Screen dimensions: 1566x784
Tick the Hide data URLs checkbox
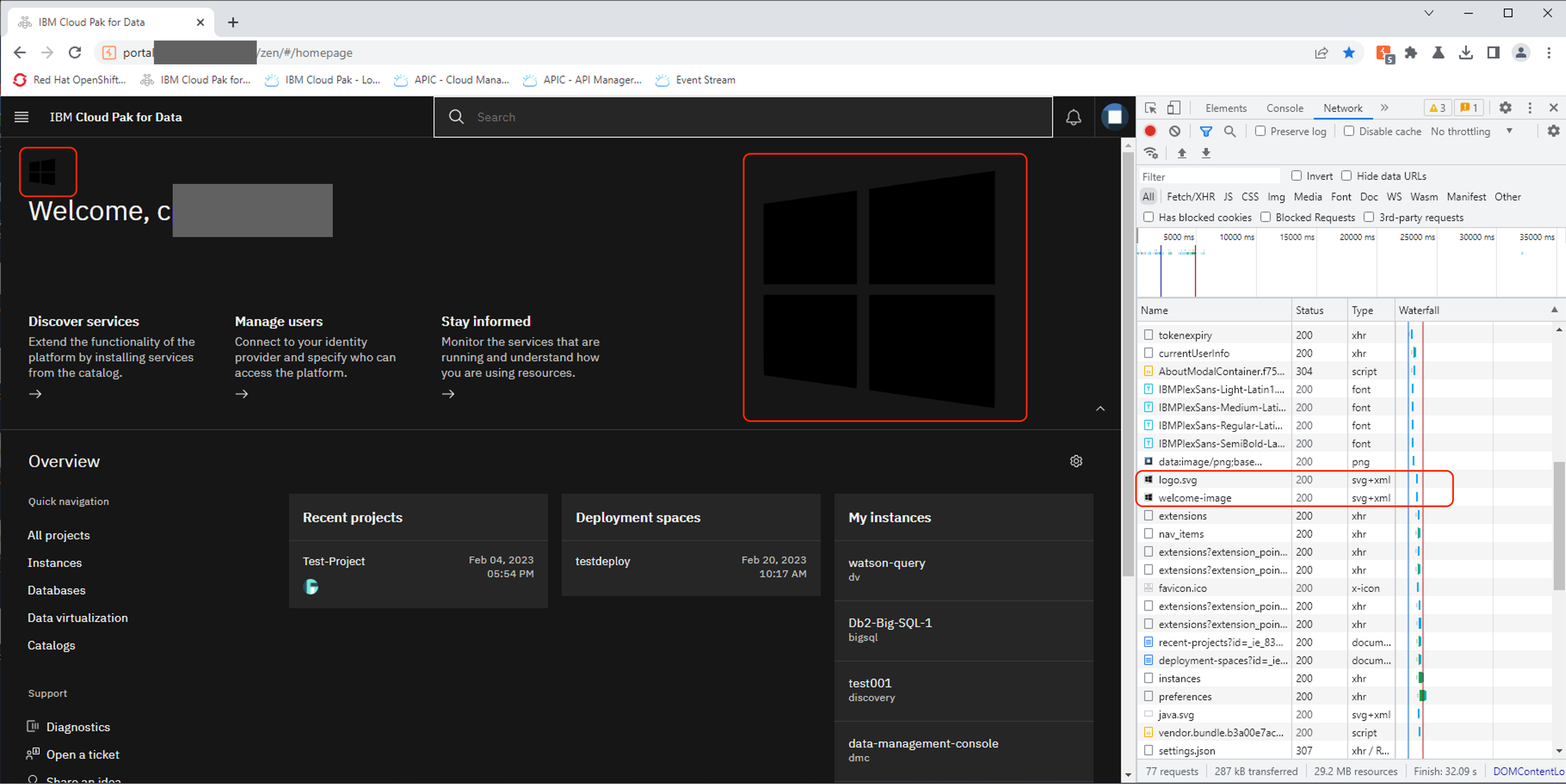[1346, 176]
